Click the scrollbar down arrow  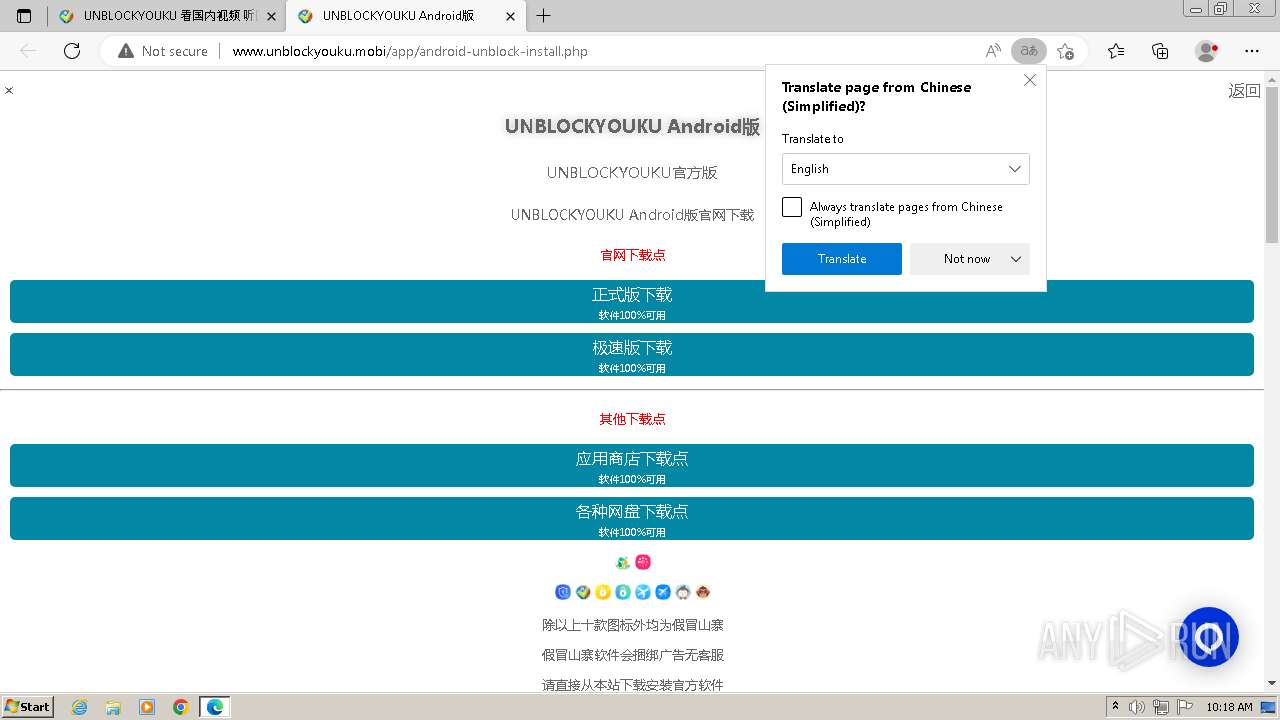[x=1272, y=683]
